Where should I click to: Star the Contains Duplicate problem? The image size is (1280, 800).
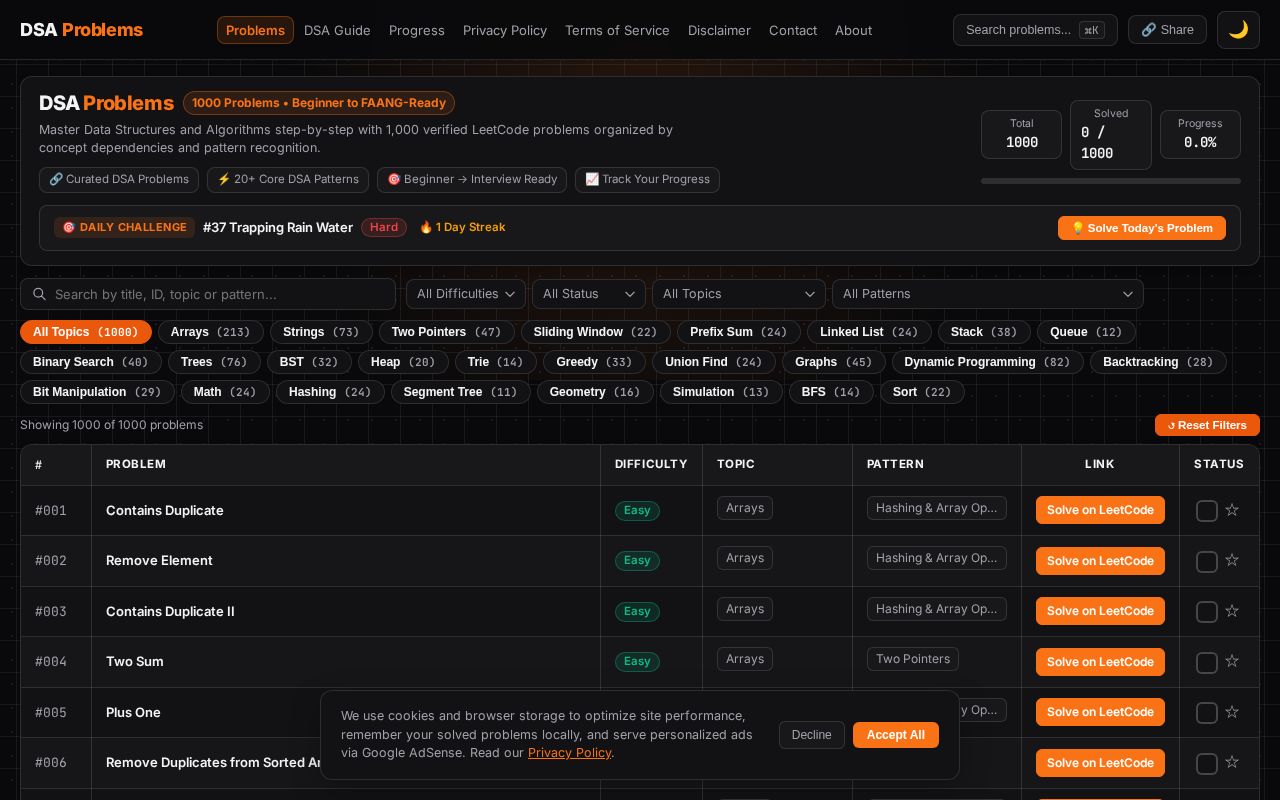(1232, 510)
